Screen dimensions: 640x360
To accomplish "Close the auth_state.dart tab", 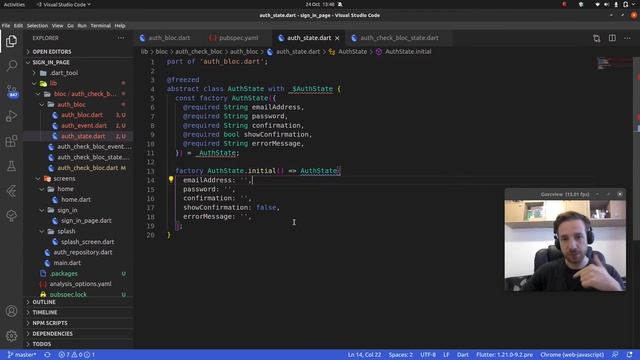I will (337, 38).
